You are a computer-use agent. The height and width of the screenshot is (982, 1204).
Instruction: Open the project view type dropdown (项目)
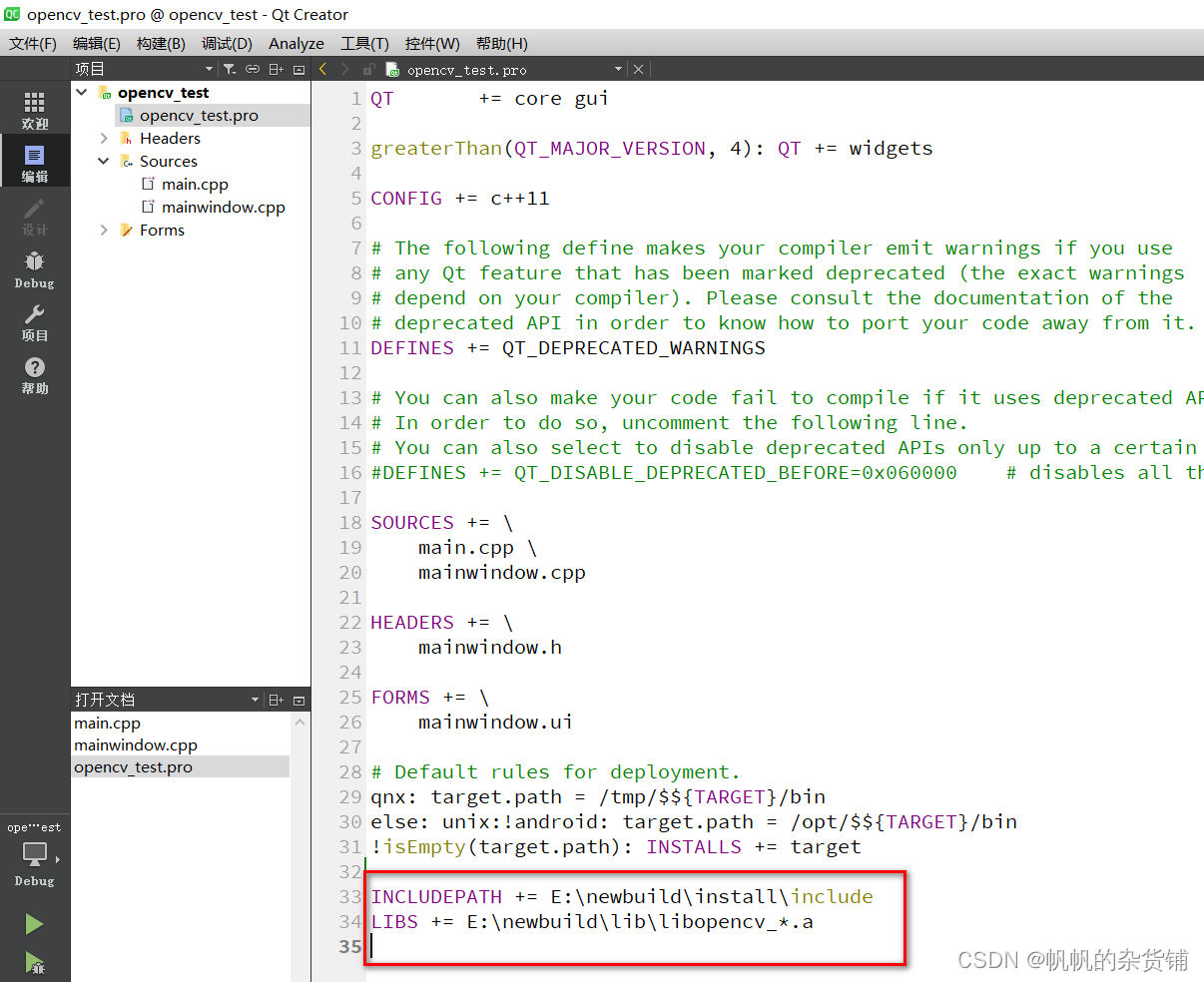(x=145, y=69)
